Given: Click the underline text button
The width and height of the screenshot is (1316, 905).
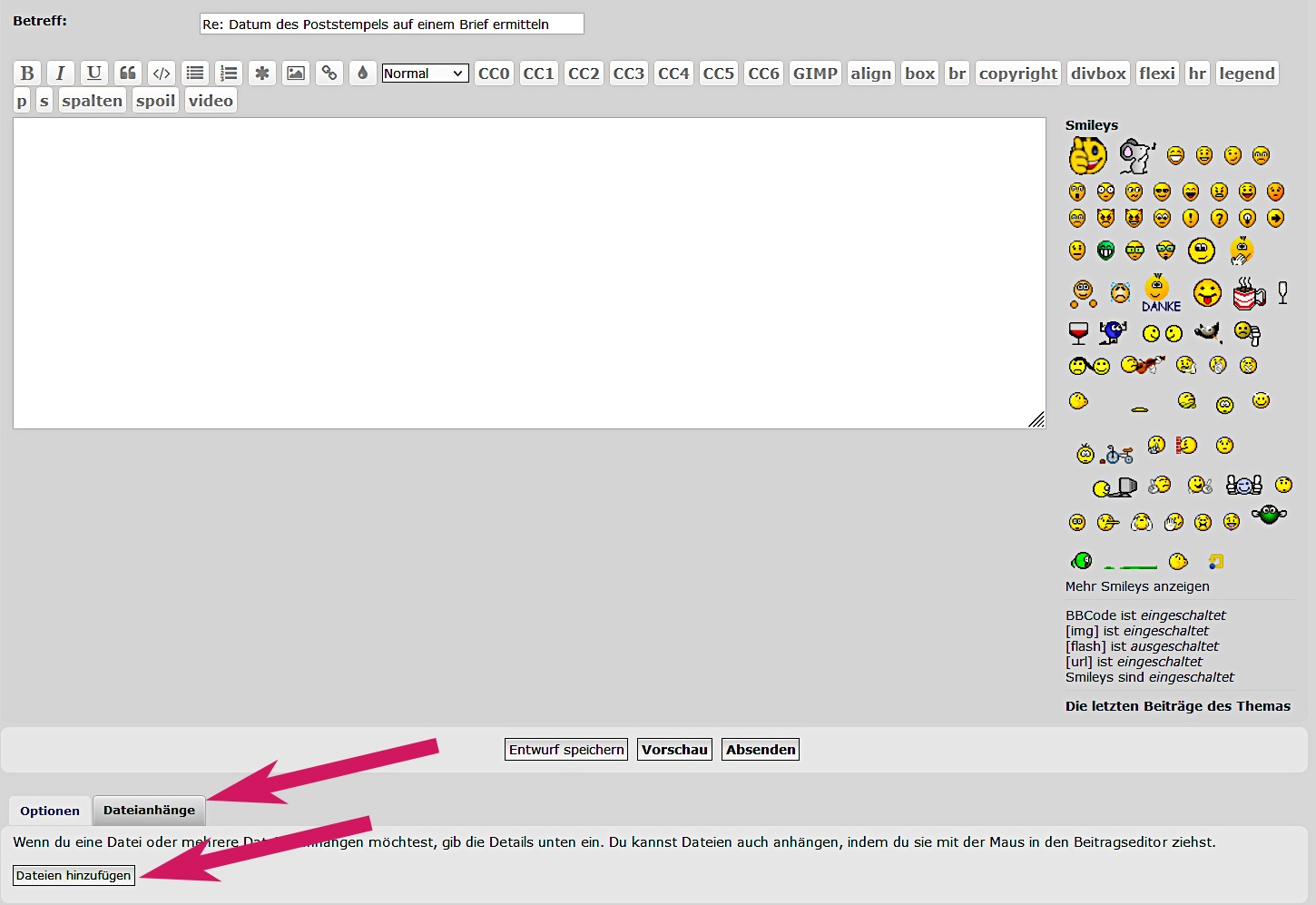Looking at the screenshot, I should pyautogui.click(x=94, y=74).
